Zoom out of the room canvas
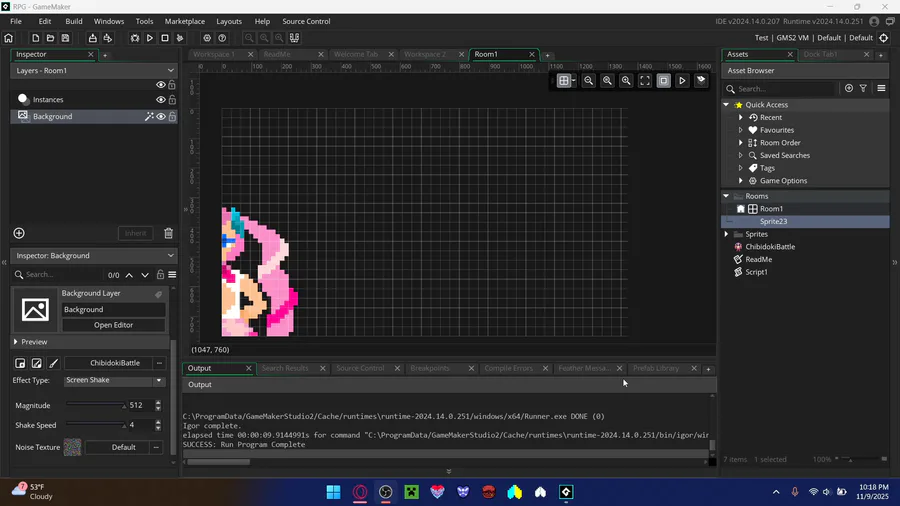 (x=588, y=81)
